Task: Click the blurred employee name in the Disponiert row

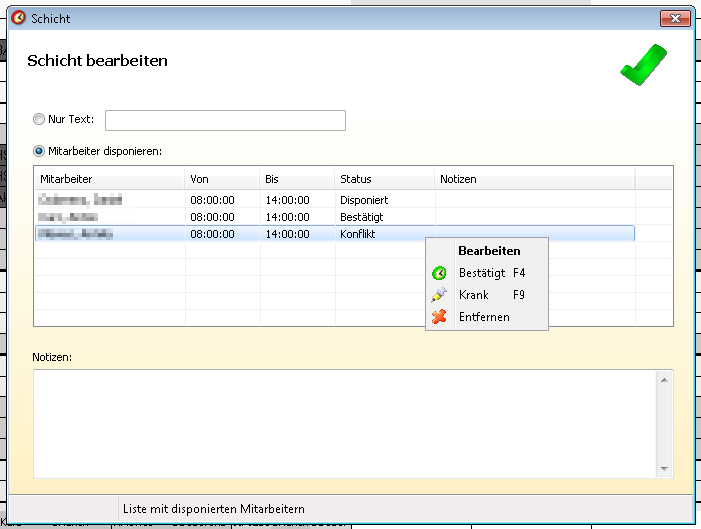Action: pyautogui.click(x=80, y=199)
